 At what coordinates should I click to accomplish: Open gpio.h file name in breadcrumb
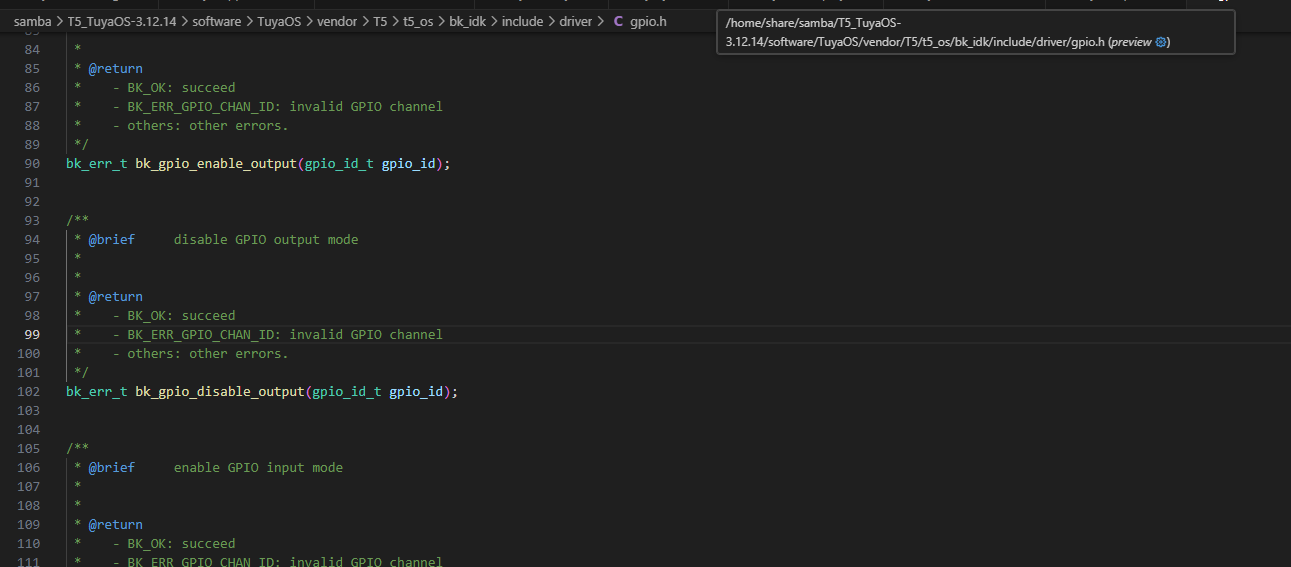(x=648, y=21)
